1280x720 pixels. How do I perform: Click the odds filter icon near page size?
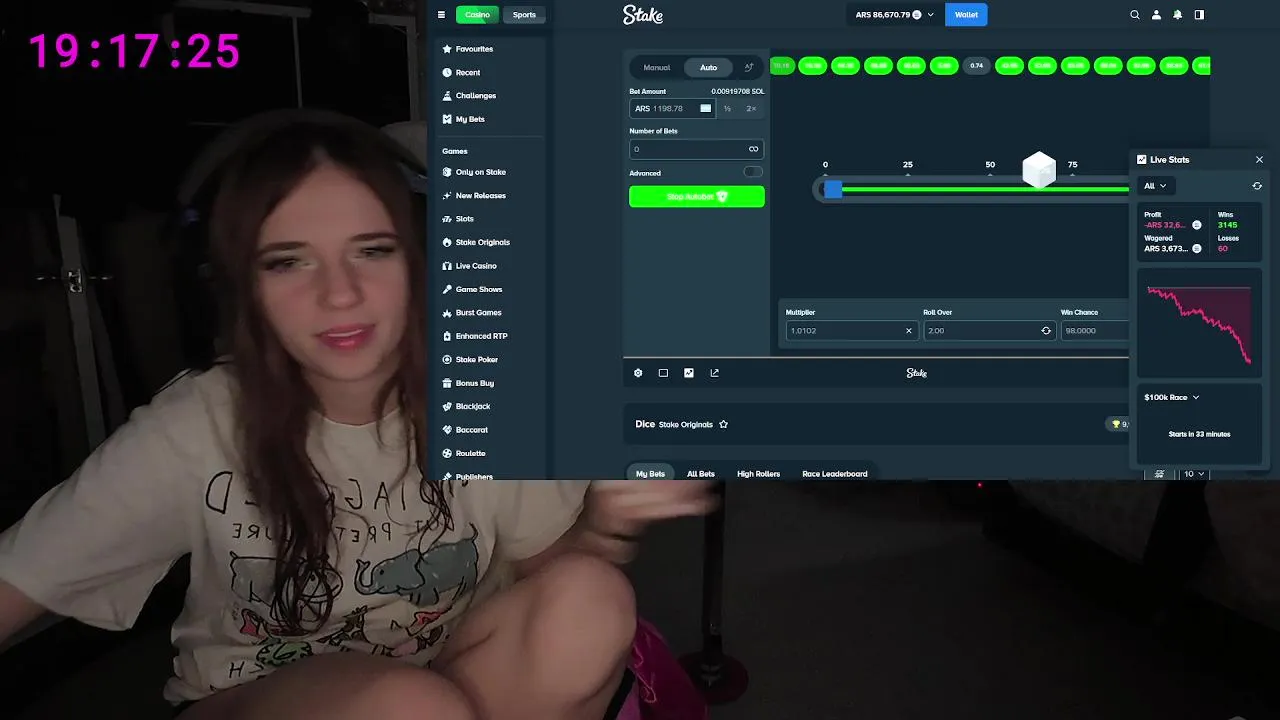tap(1159, 474)
